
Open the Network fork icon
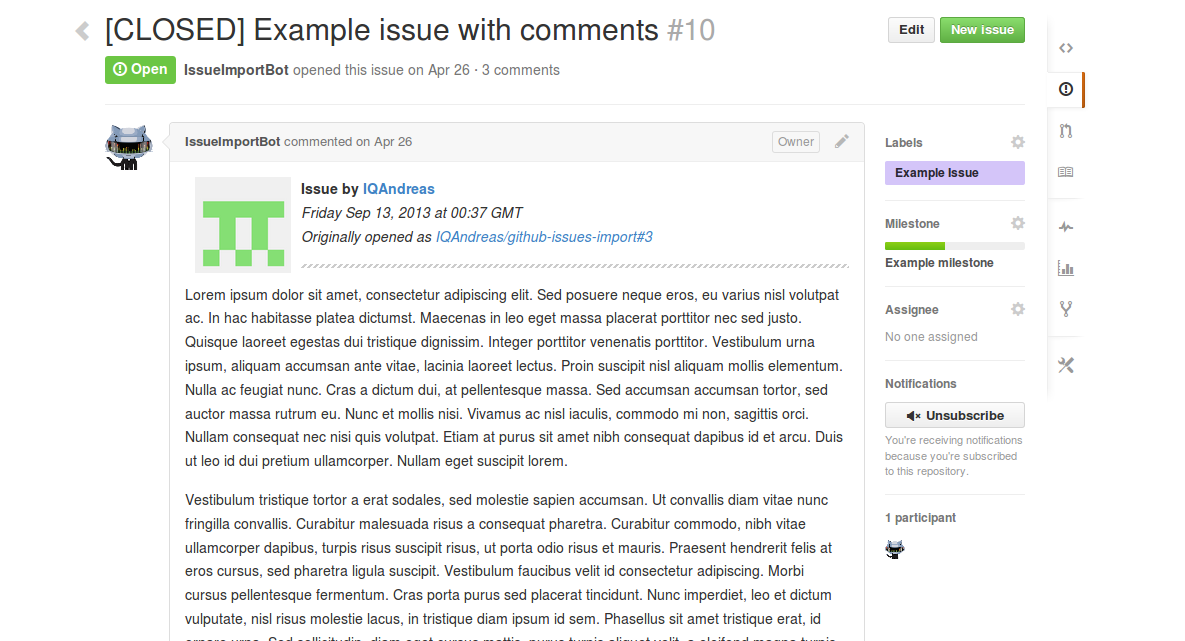[1066, 309]
